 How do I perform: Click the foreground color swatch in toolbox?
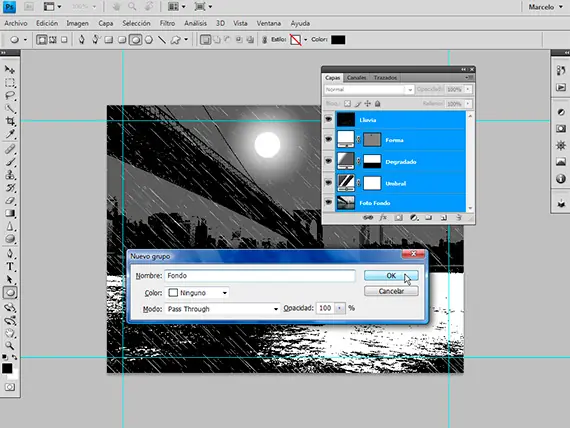click(x=7, y=368)
